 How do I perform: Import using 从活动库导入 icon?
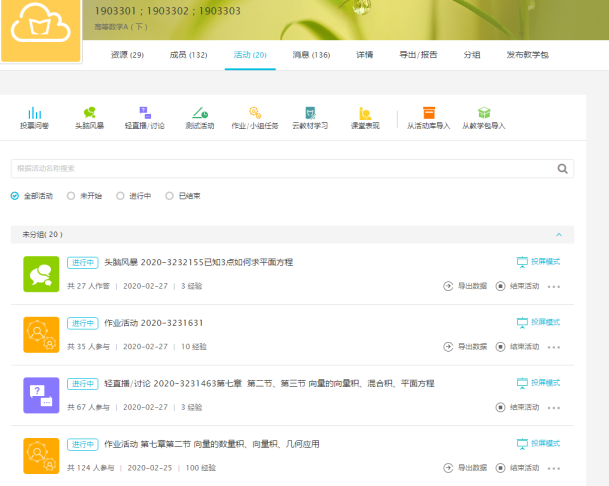click(x=429, y=114)
